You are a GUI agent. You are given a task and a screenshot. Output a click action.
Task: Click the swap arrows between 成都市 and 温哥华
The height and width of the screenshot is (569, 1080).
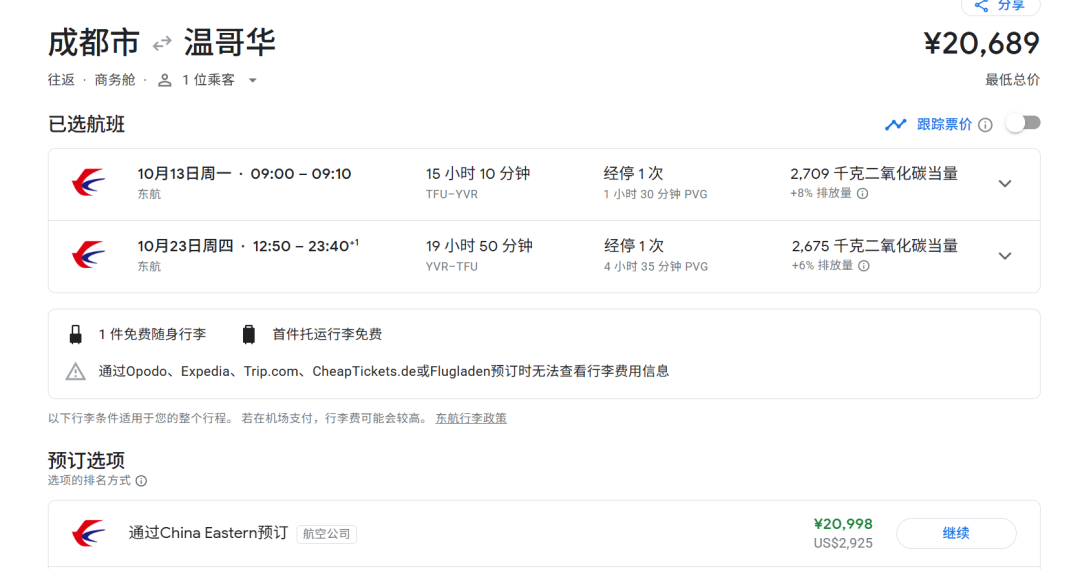pyautogui.click(x=162, y=44)
